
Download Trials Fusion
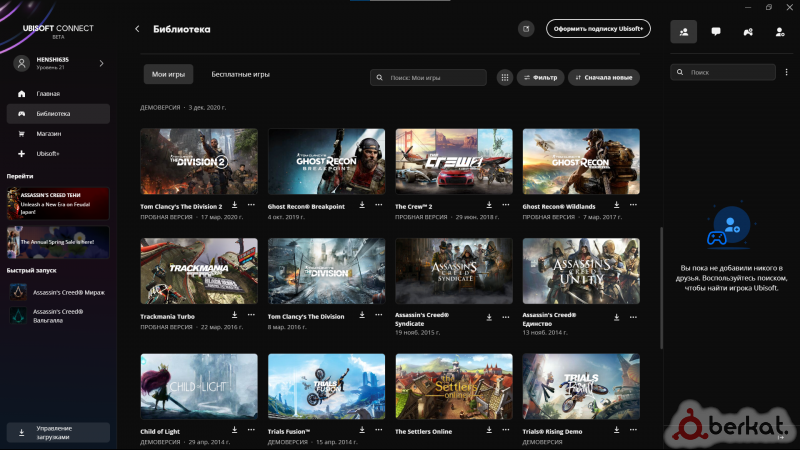click(x=362, y=430)
